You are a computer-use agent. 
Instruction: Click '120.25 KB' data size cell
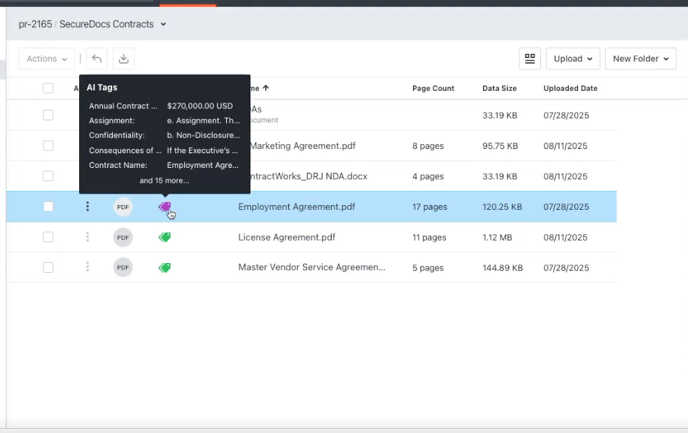[502, 207]
